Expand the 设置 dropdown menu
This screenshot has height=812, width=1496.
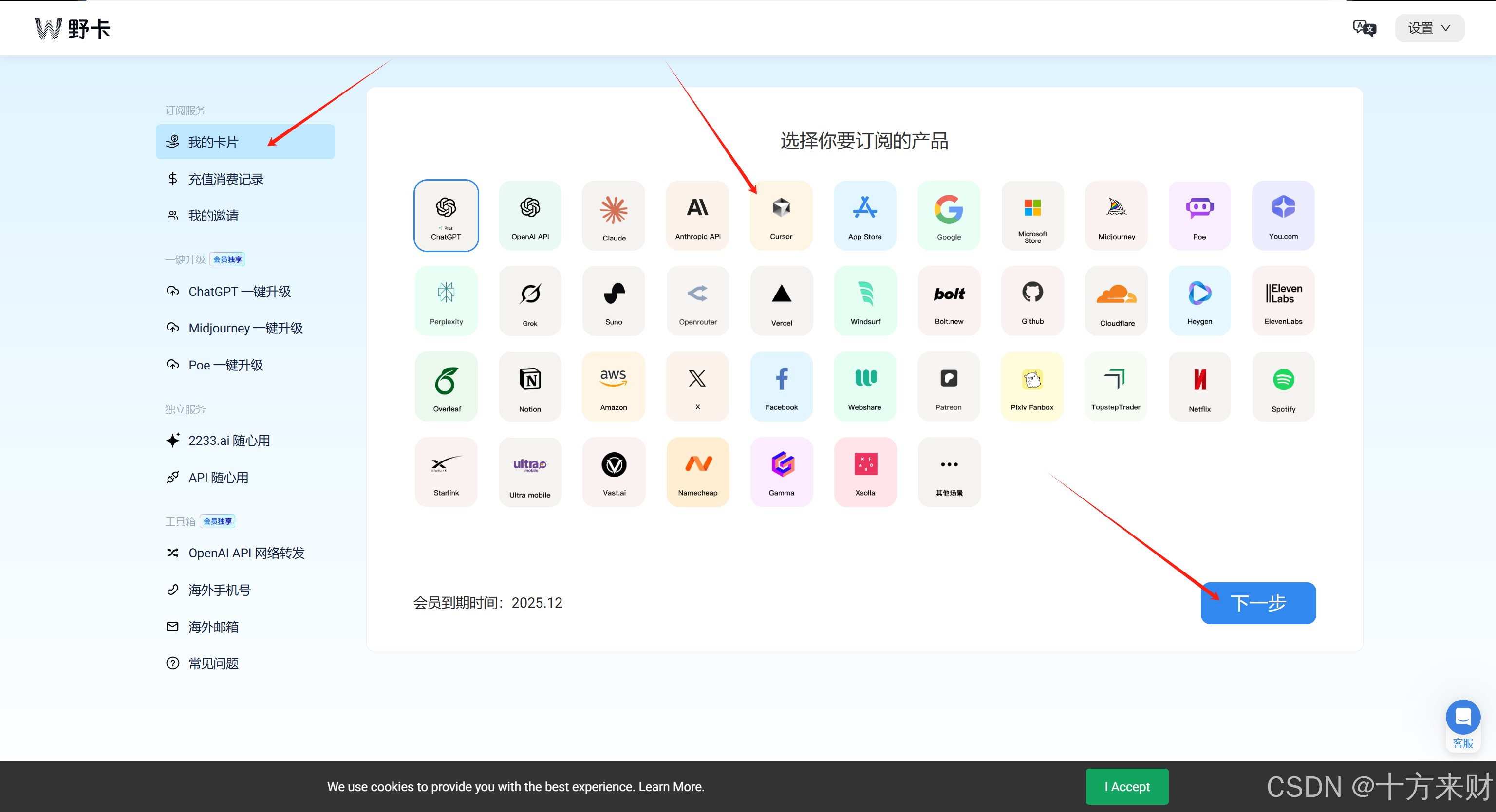[1429, 28]
